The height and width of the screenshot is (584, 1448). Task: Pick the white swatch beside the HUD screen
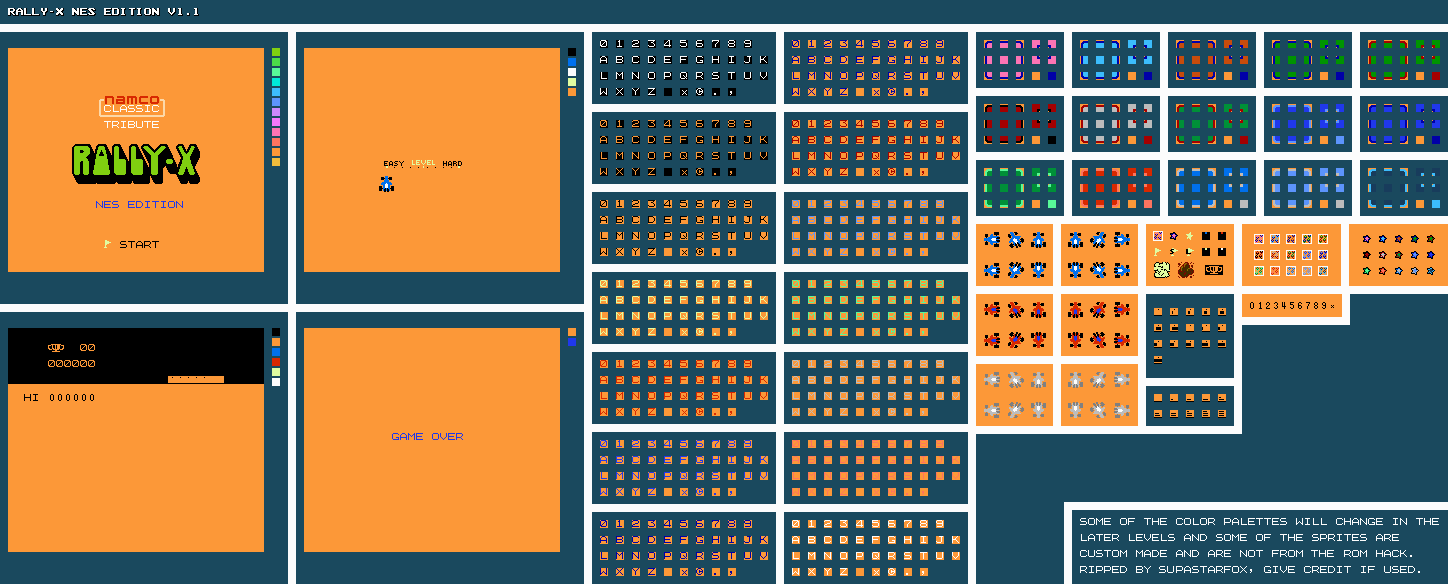coord(276,382)
